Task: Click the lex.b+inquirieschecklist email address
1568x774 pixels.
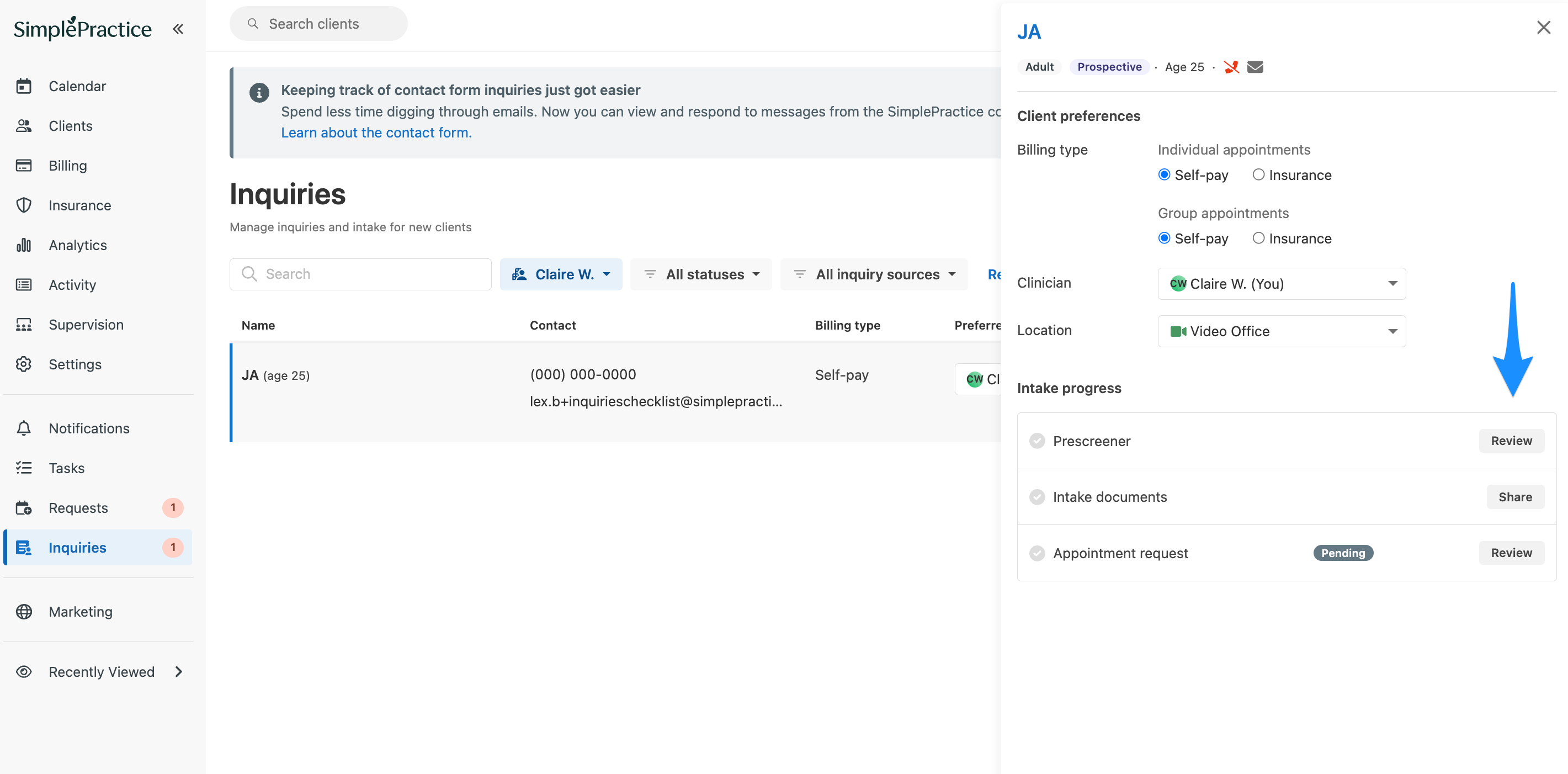Action: [x=656, y=401]
